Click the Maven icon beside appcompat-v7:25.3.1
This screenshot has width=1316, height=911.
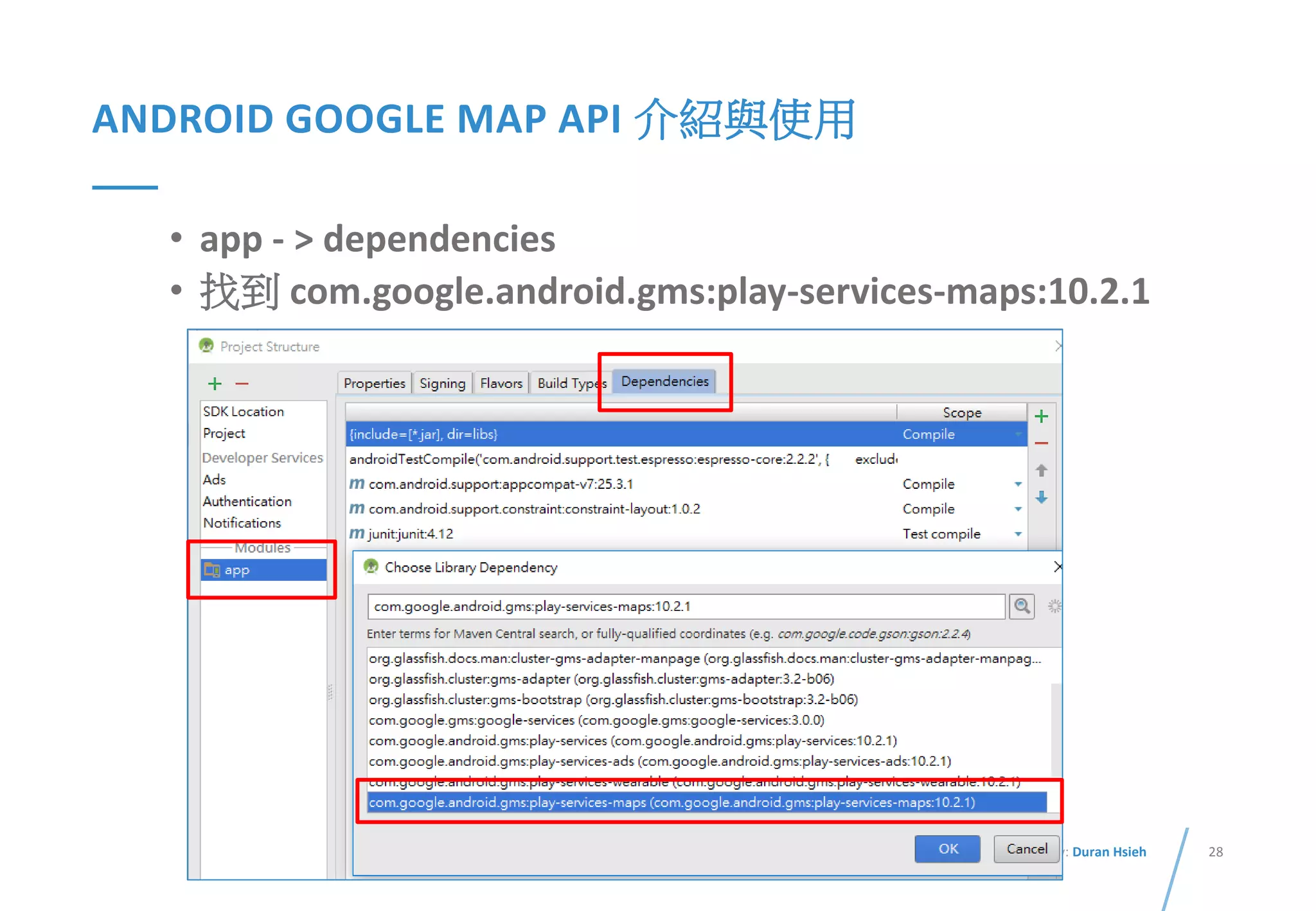tap(357, 483)
